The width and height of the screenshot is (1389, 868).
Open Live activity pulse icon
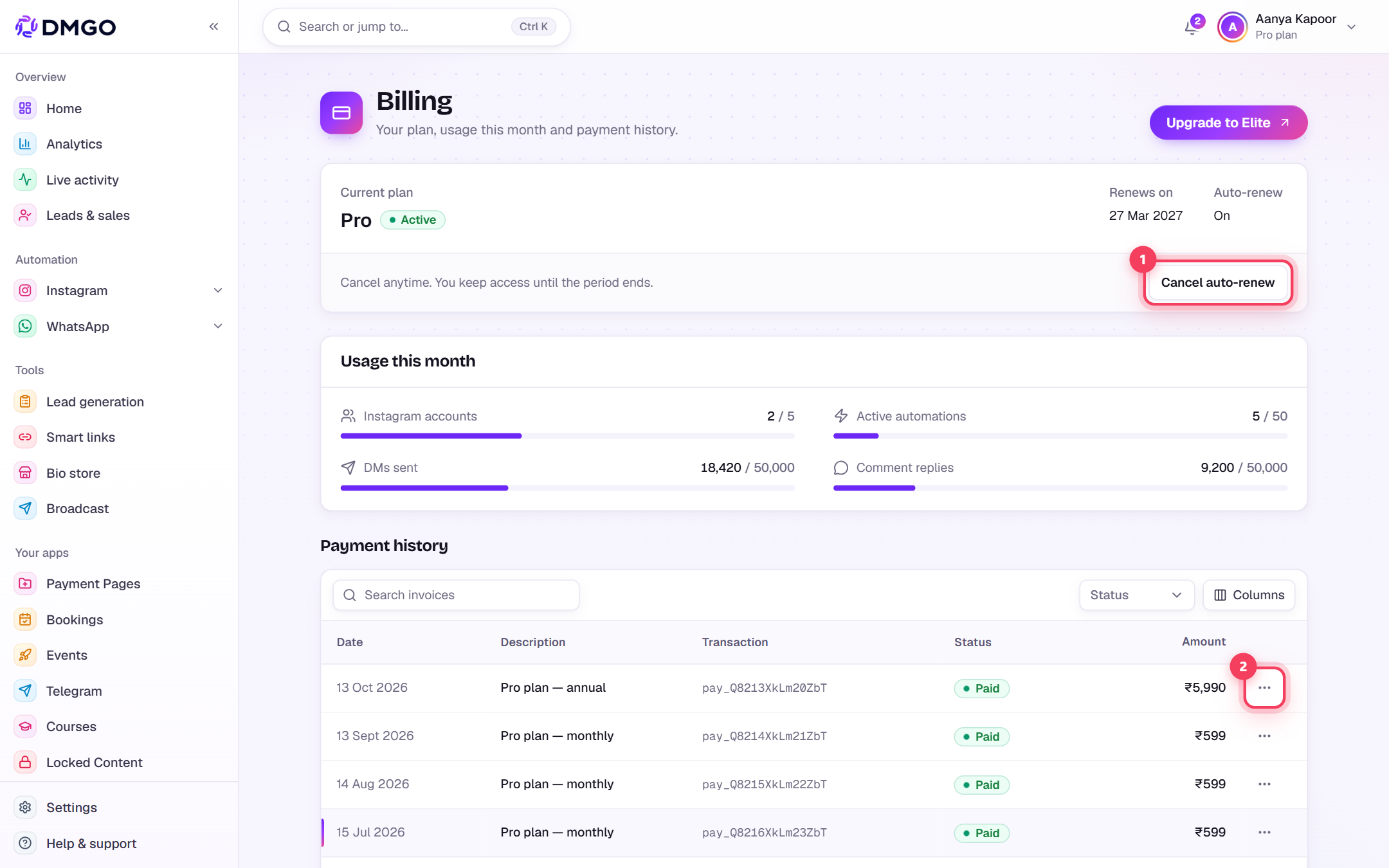pos(25,180)
